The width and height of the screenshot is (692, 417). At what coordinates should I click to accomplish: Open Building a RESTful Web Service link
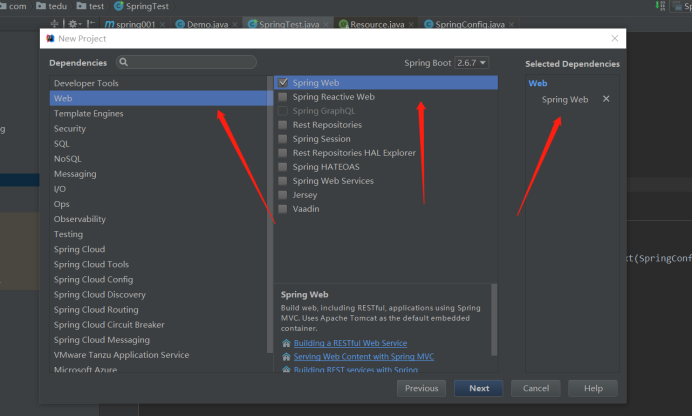(350, 343)
